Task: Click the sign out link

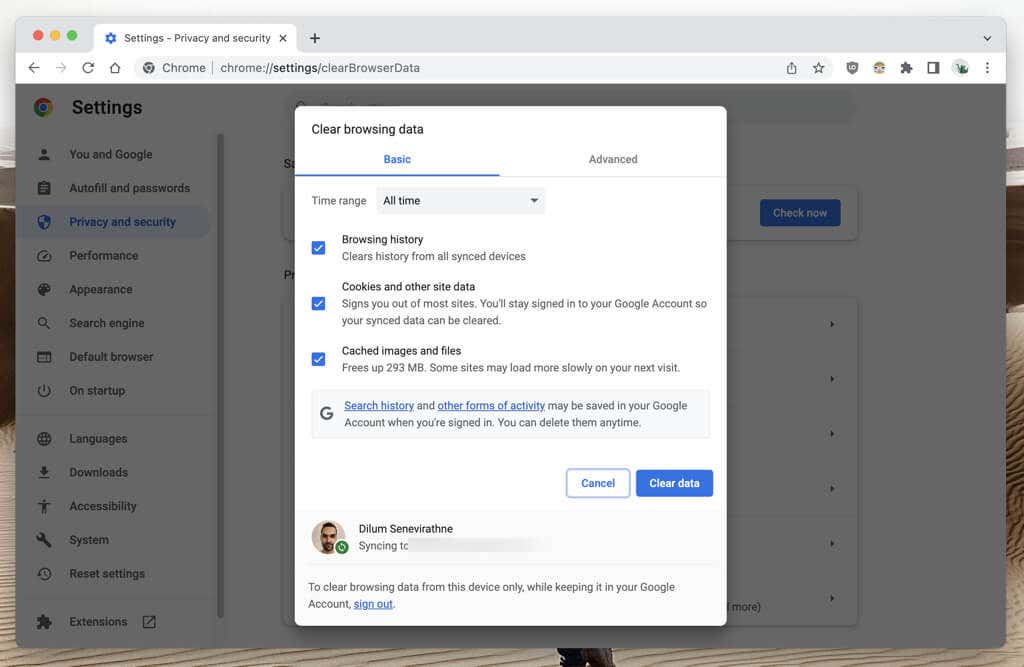Action: pyautogui.click(x=373, y=604)
